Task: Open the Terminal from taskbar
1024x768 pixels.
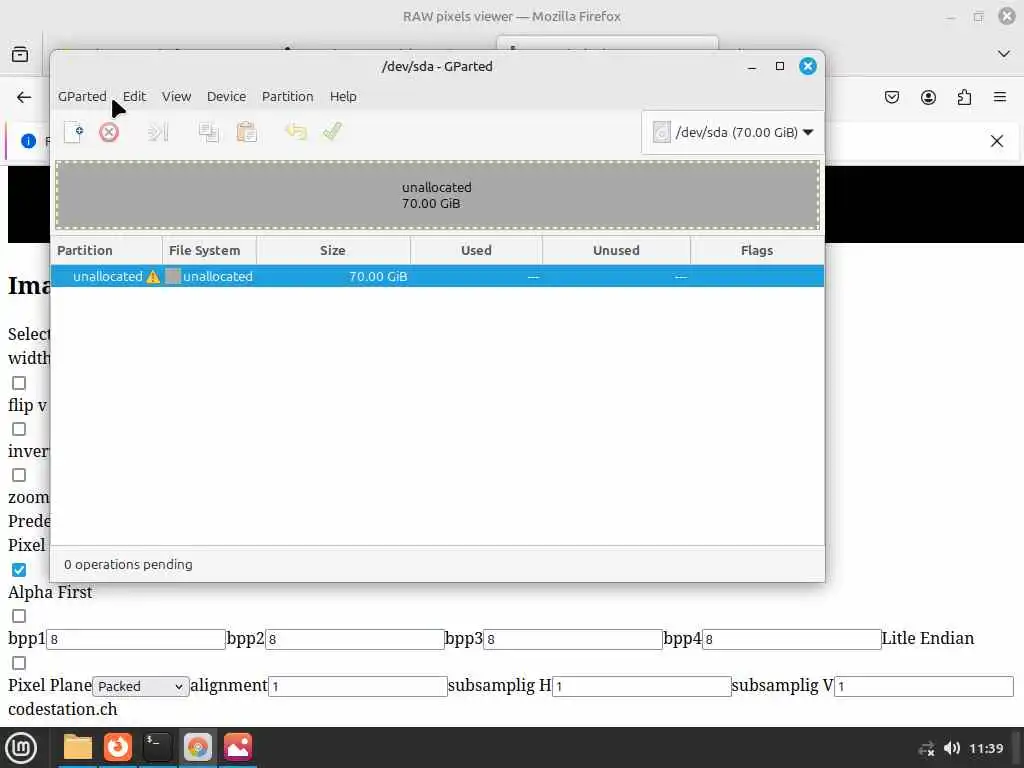Action: [x=157, y=747]
